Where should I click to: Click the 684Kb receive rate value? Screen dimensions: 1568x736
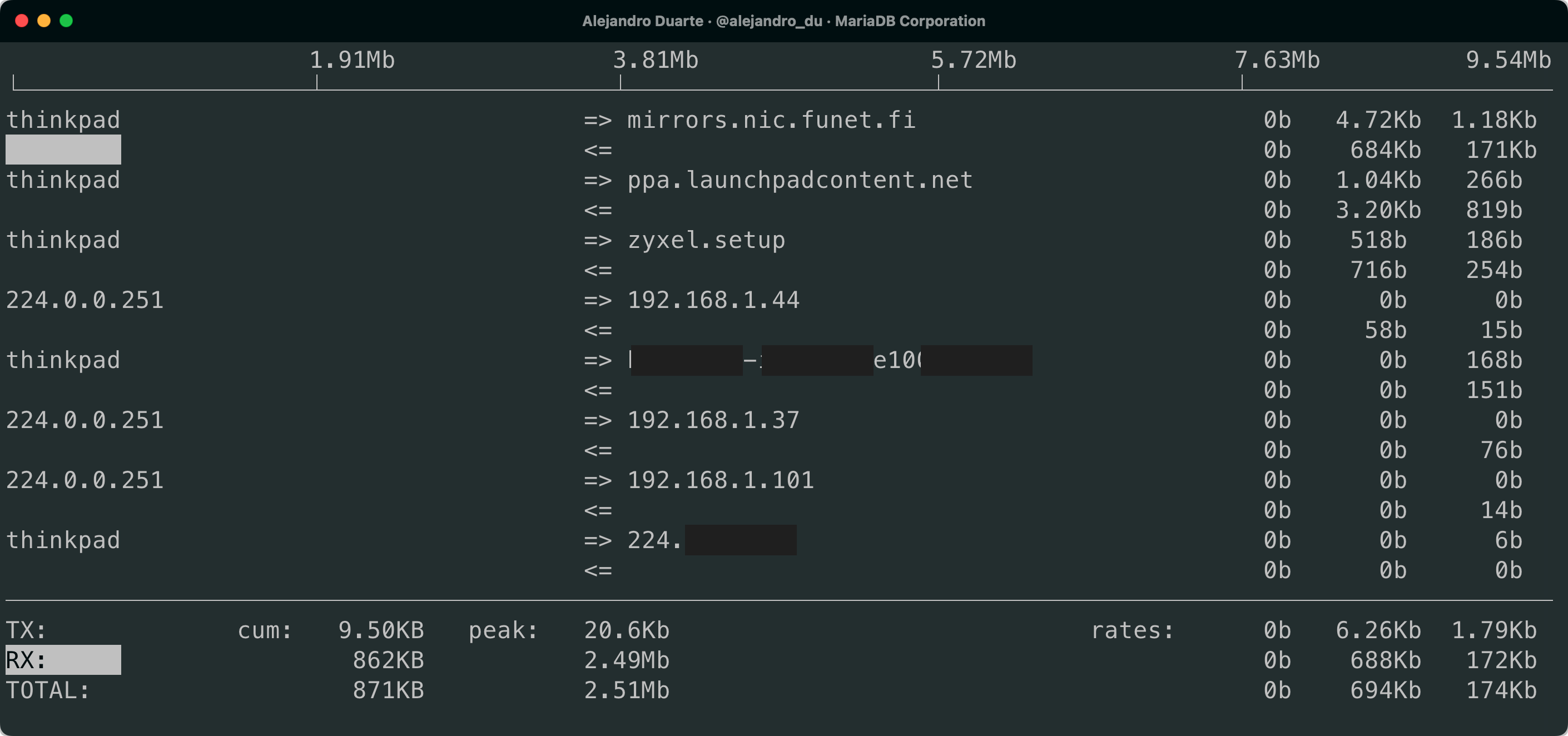pos(1386,150)
